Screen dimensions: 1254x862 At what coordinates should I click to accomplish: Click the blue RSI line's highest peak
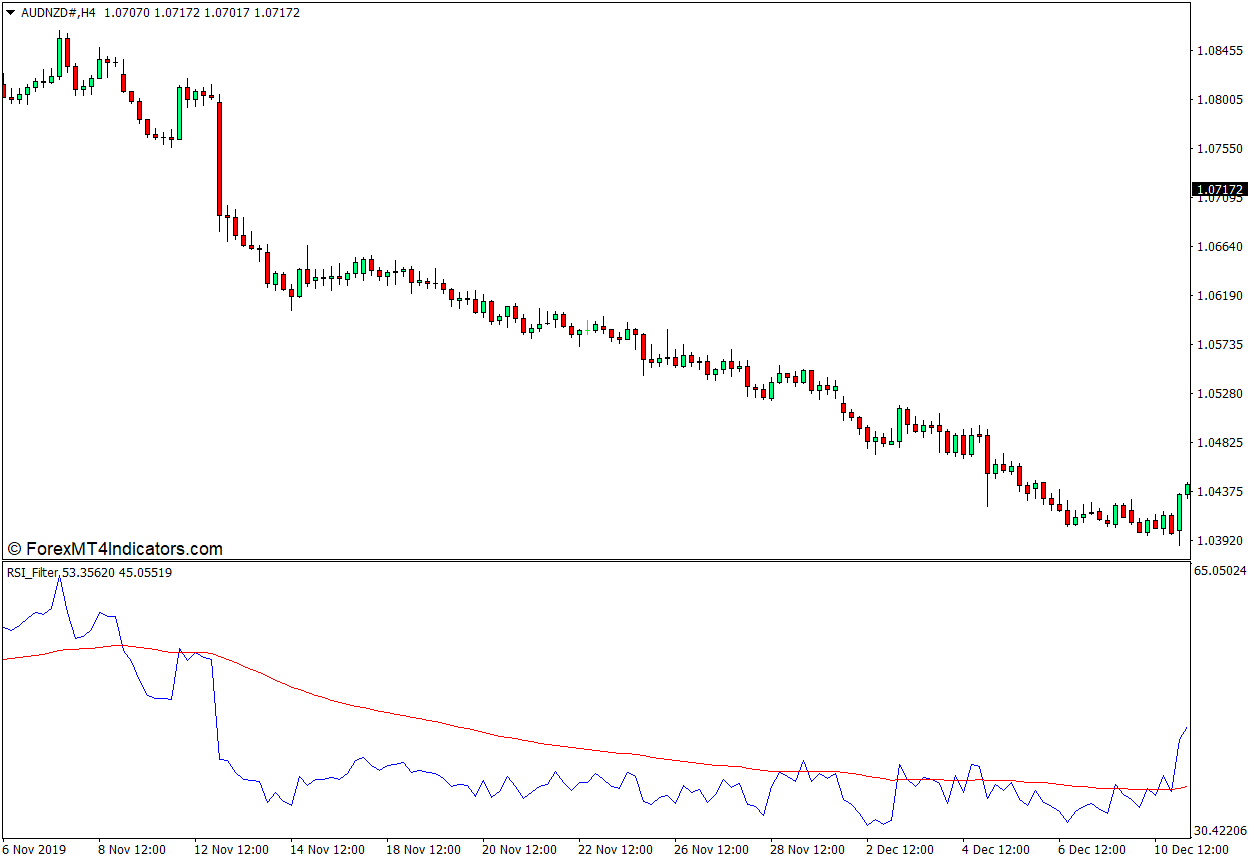(x=58, y=579)
